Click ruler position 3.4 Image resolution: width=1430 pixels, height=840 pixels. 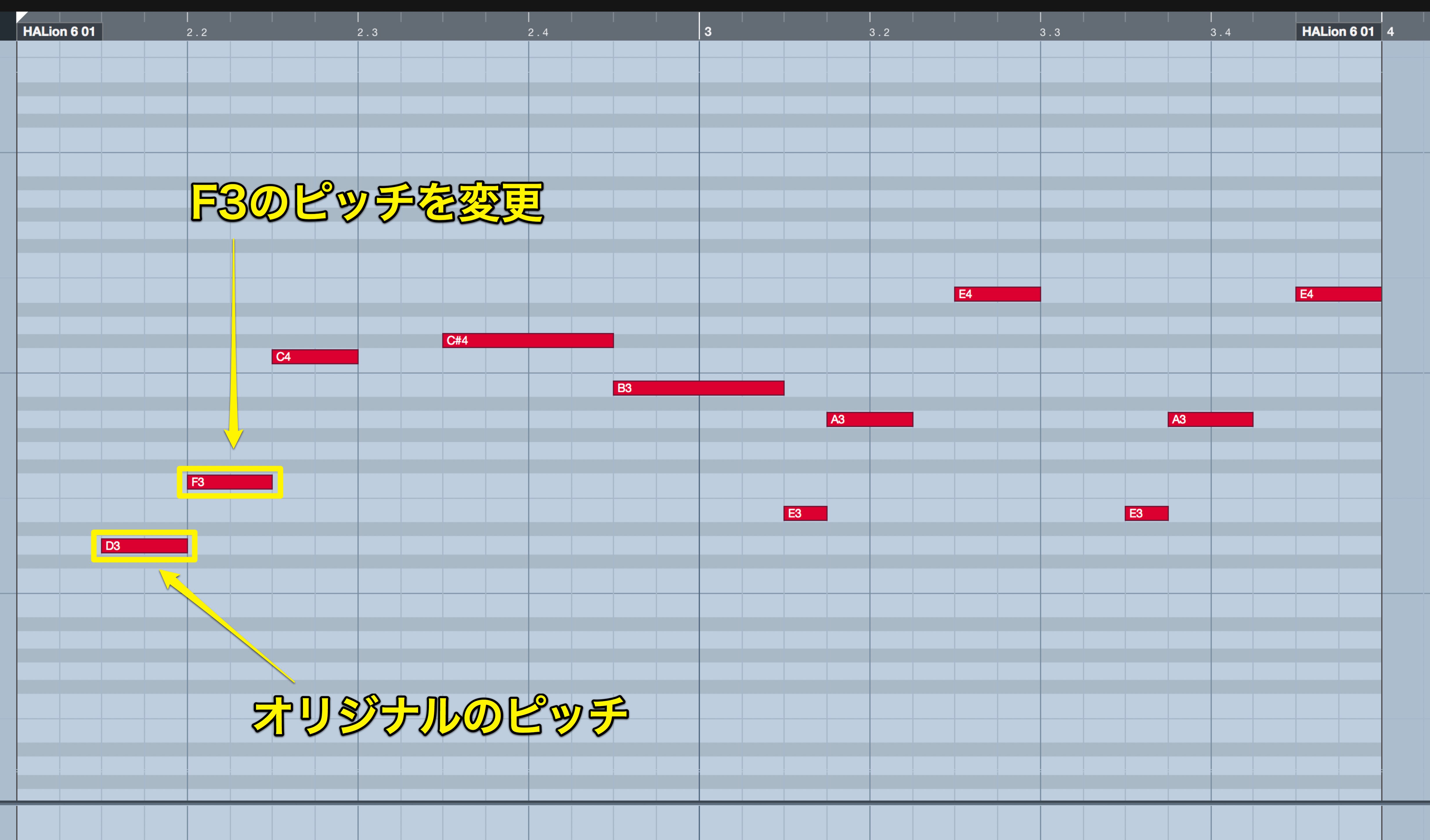point(1220,32)
